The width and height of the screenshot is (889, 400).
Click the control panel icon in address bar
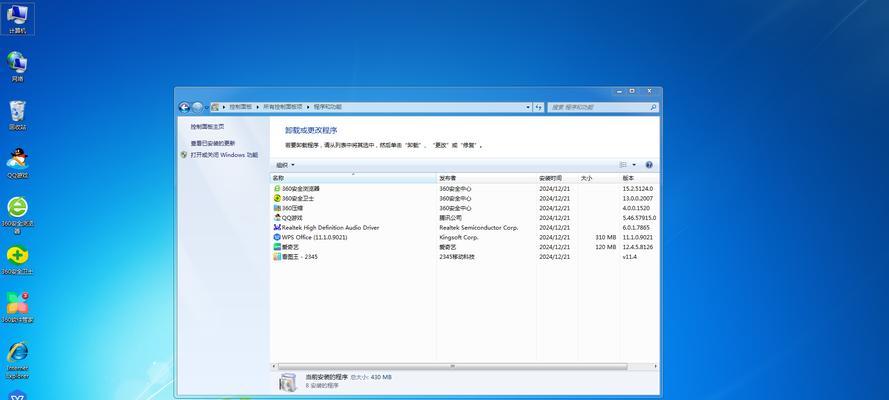[x=215, y=107]
